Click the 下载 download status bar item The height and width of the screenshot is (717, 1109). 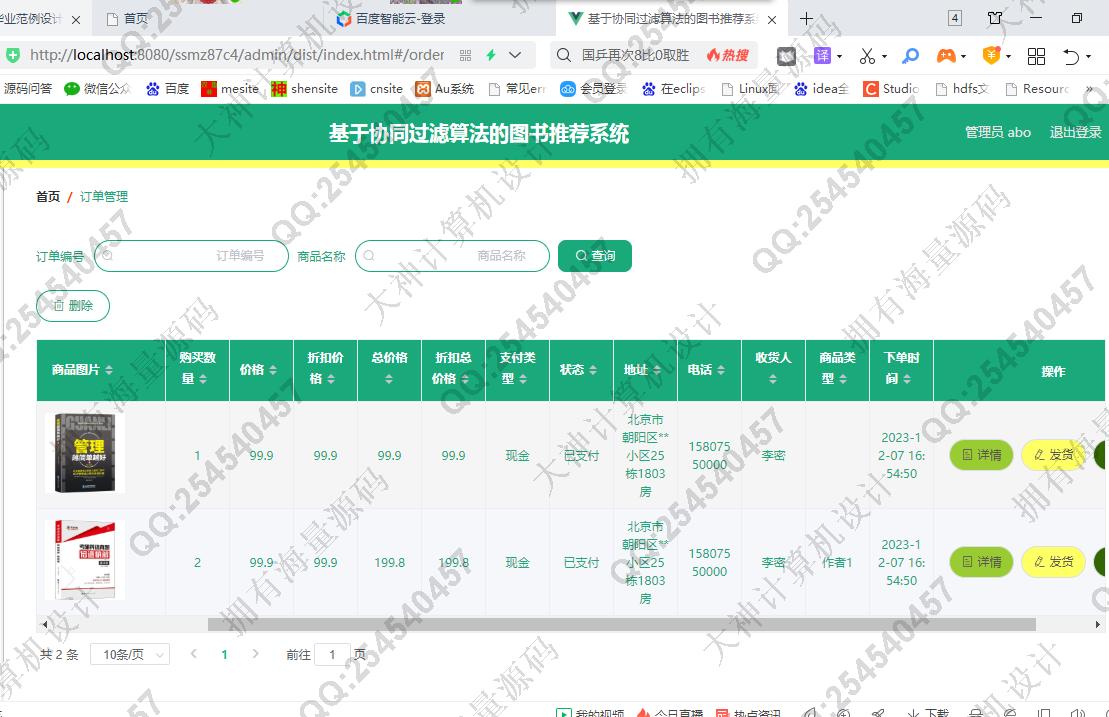[x=929, y=712]
